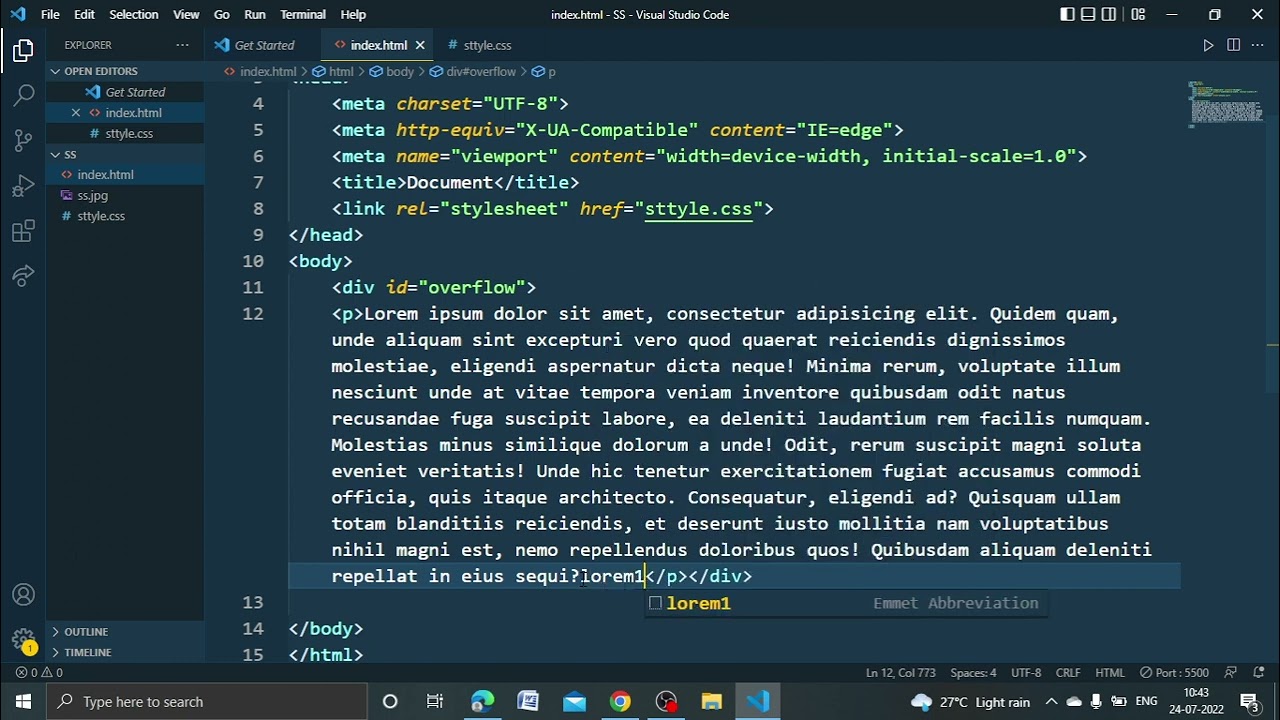
Task: Close index.html in Open Editors
Action: (x=76, y=112)
